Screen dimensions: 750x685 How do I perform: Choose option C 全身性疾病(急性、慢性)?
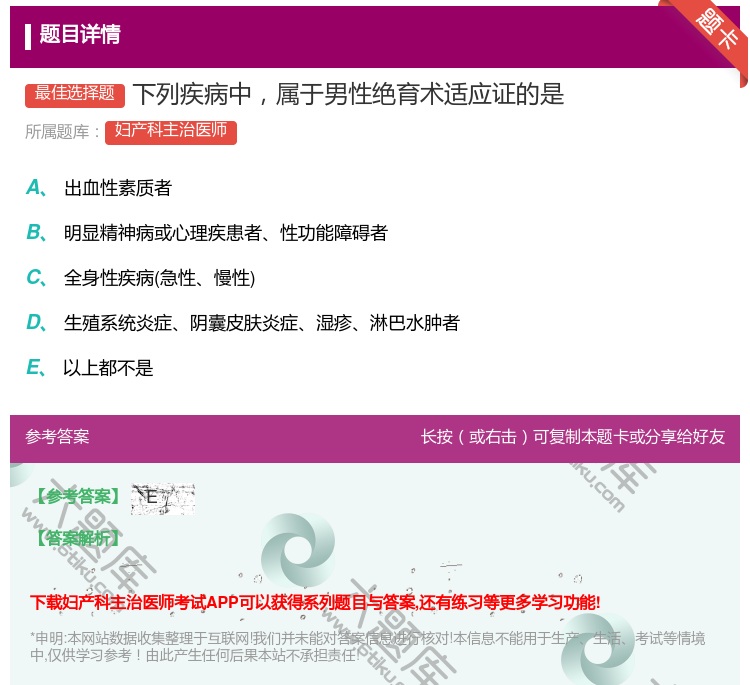click(x=140, y=278)
